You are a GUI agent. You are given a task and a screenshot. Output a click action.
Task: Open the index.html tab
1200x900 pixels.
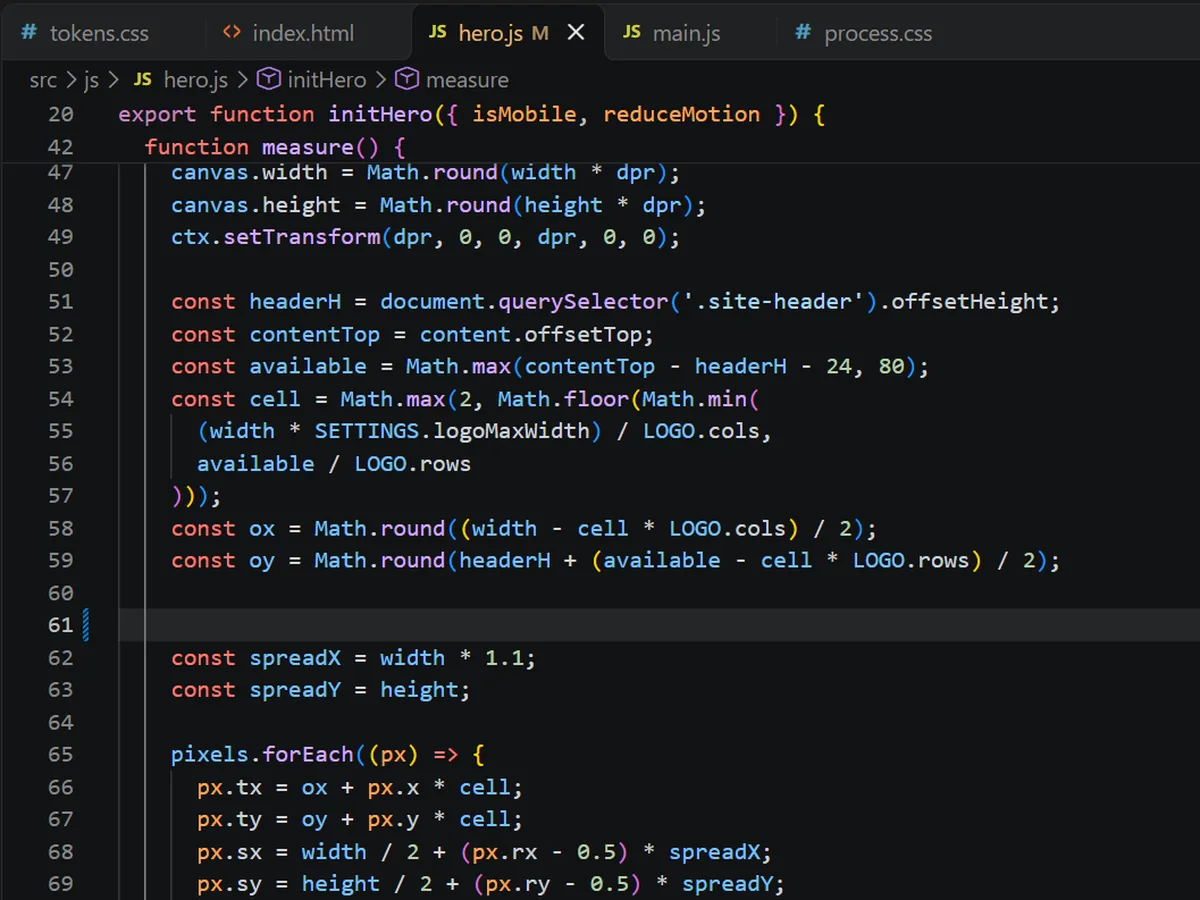coord(305,33)
